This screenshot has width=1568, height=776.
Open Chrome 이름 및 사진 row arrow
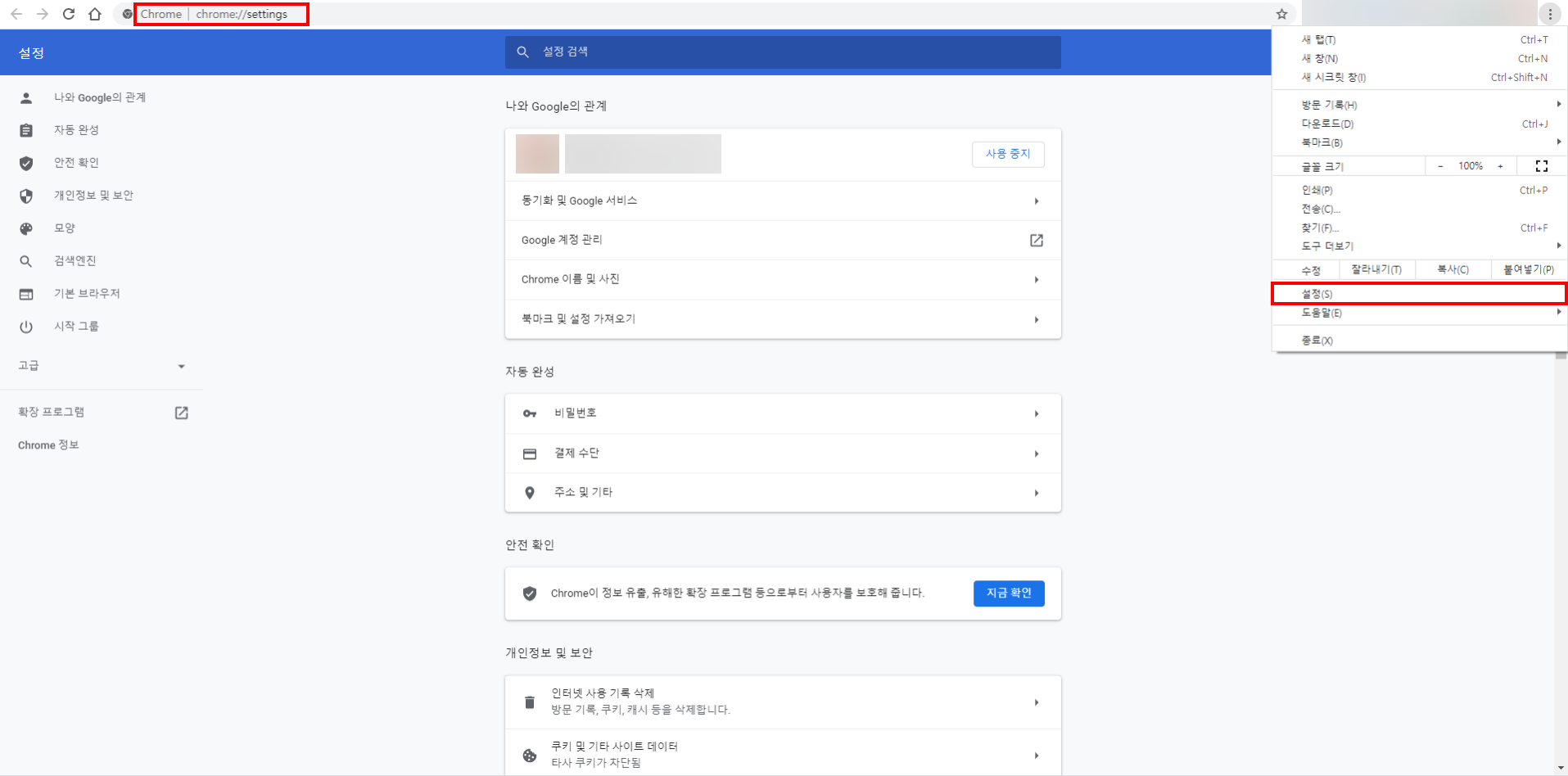1037,280
